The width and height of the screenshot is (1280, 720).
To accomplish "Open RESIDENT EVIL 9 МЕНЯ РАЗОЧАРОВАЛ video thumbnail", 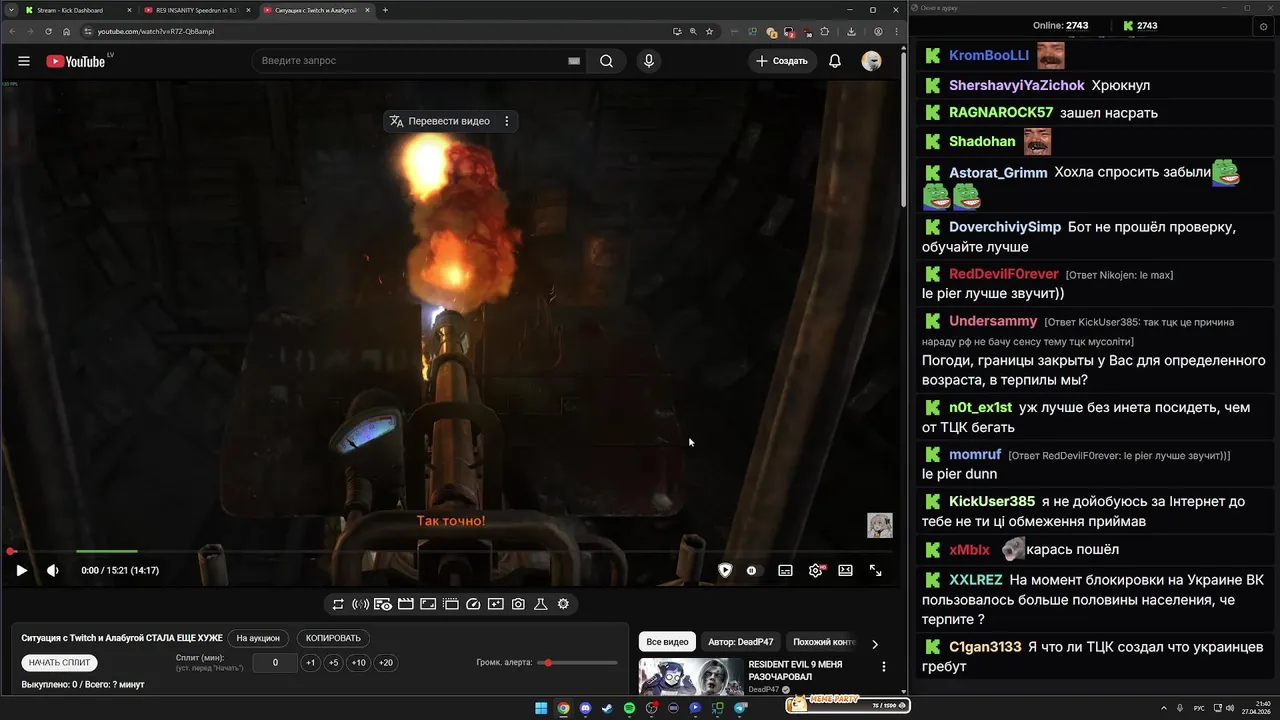I will (690, 676).
